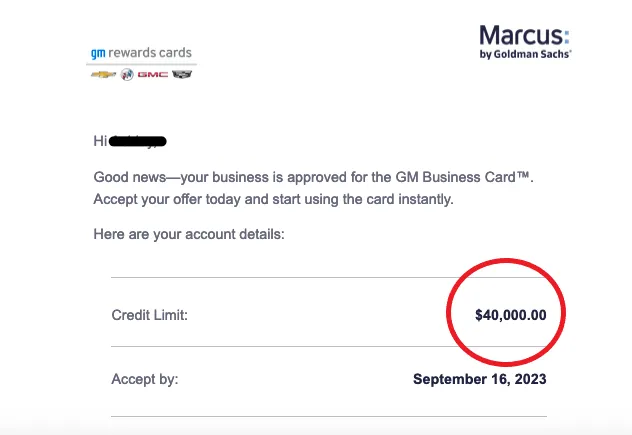Click the blue gm logo
The height and width of the screenshot is (435, 632).
(98, 53)
